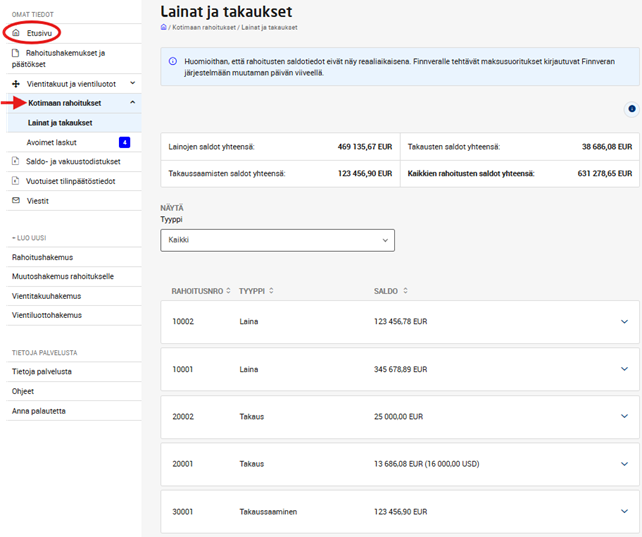Screen dimensions: 642x537
Task: Open the Tyyppi dropdown showing Kaikki
Action: pos(277,240)
